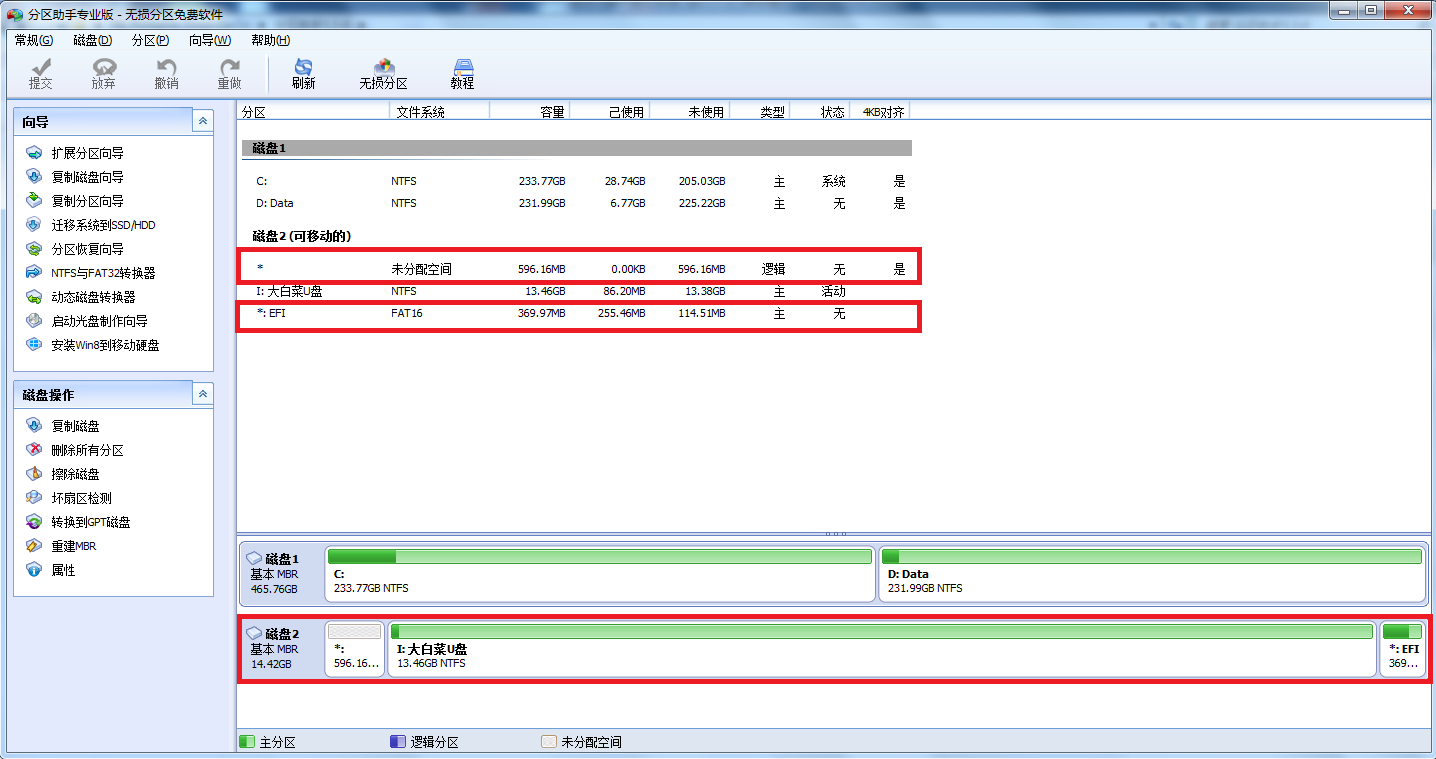Start 迁移系统到SSD/HDD wizard icon
Viewport: 1436px width, 759px height.
click(x=34, y=225)
